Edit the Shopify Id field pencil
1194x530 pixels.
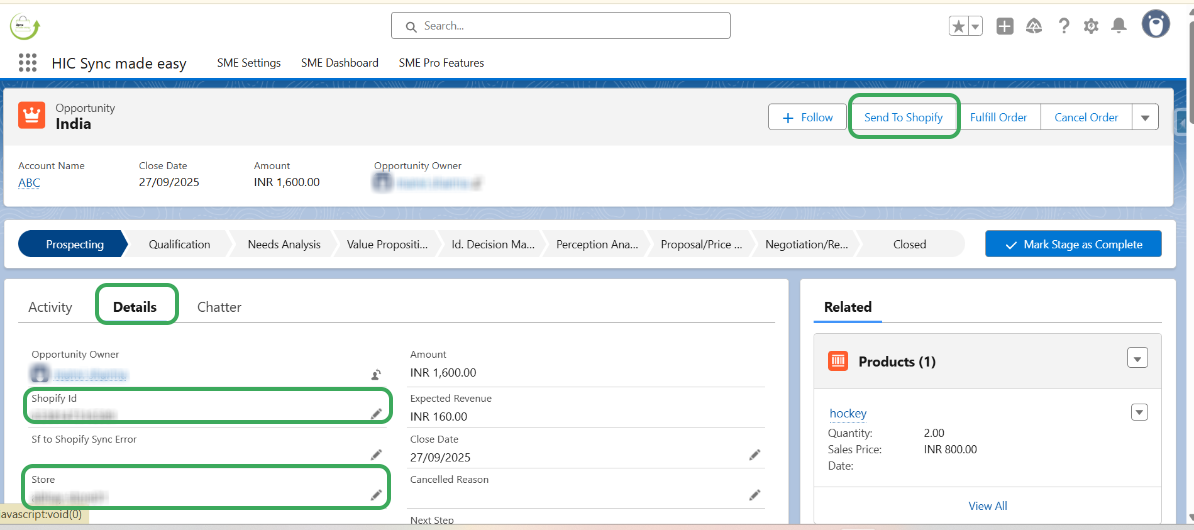pyautogui.click(x=376, y=413)
